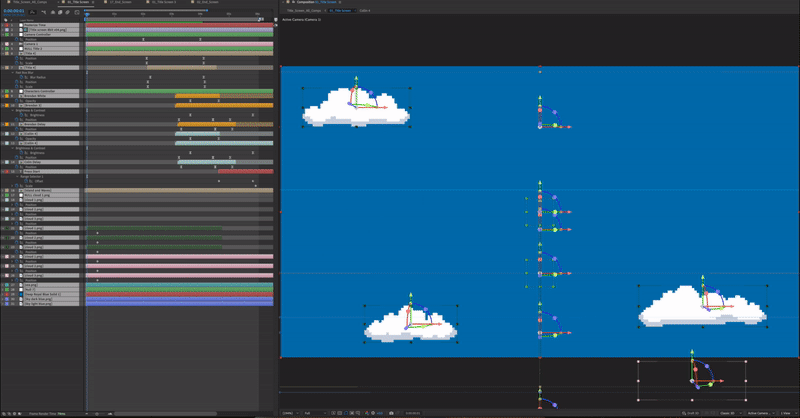This screenshot has height=418, width=800.
Task: Click the label column tag icon header
Action: 6,20
